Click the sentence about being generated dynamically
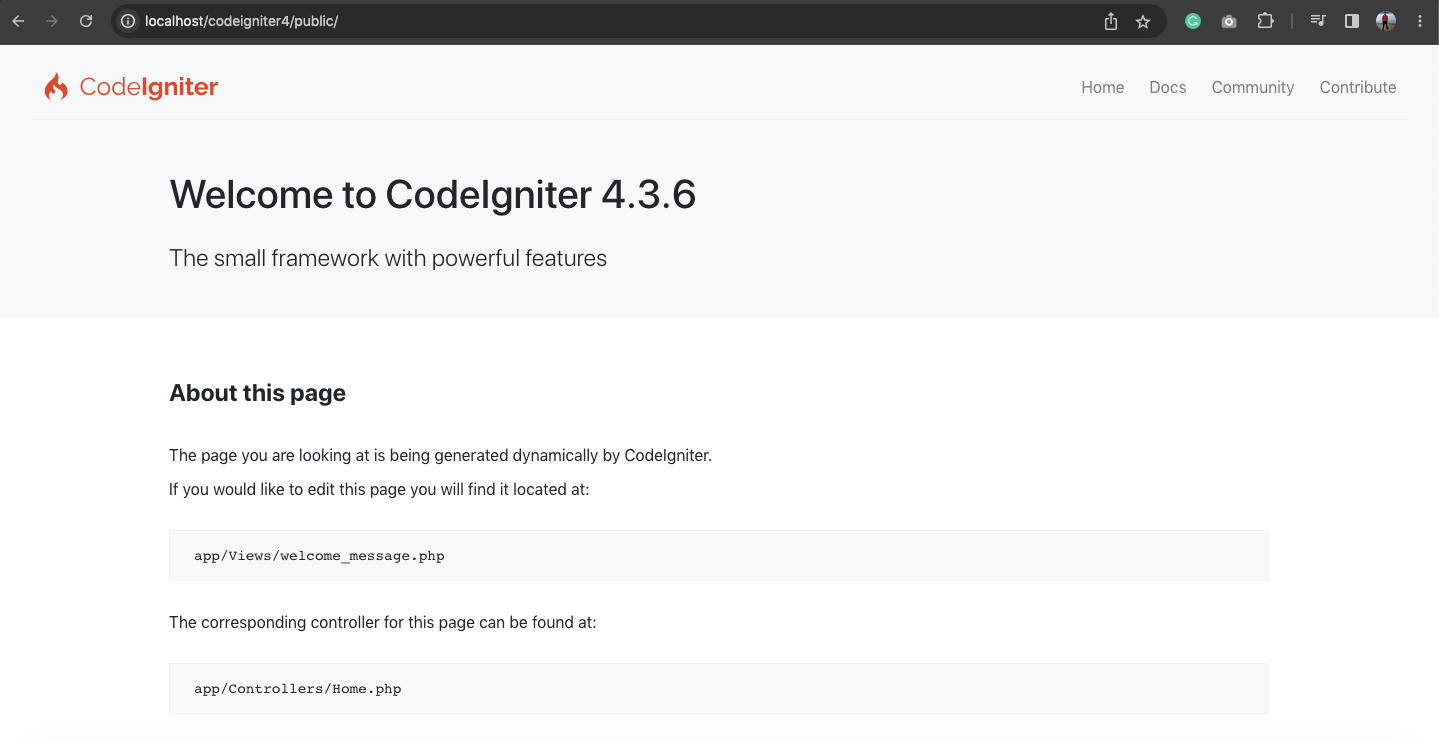The image size is (1439, 741). 440,455
